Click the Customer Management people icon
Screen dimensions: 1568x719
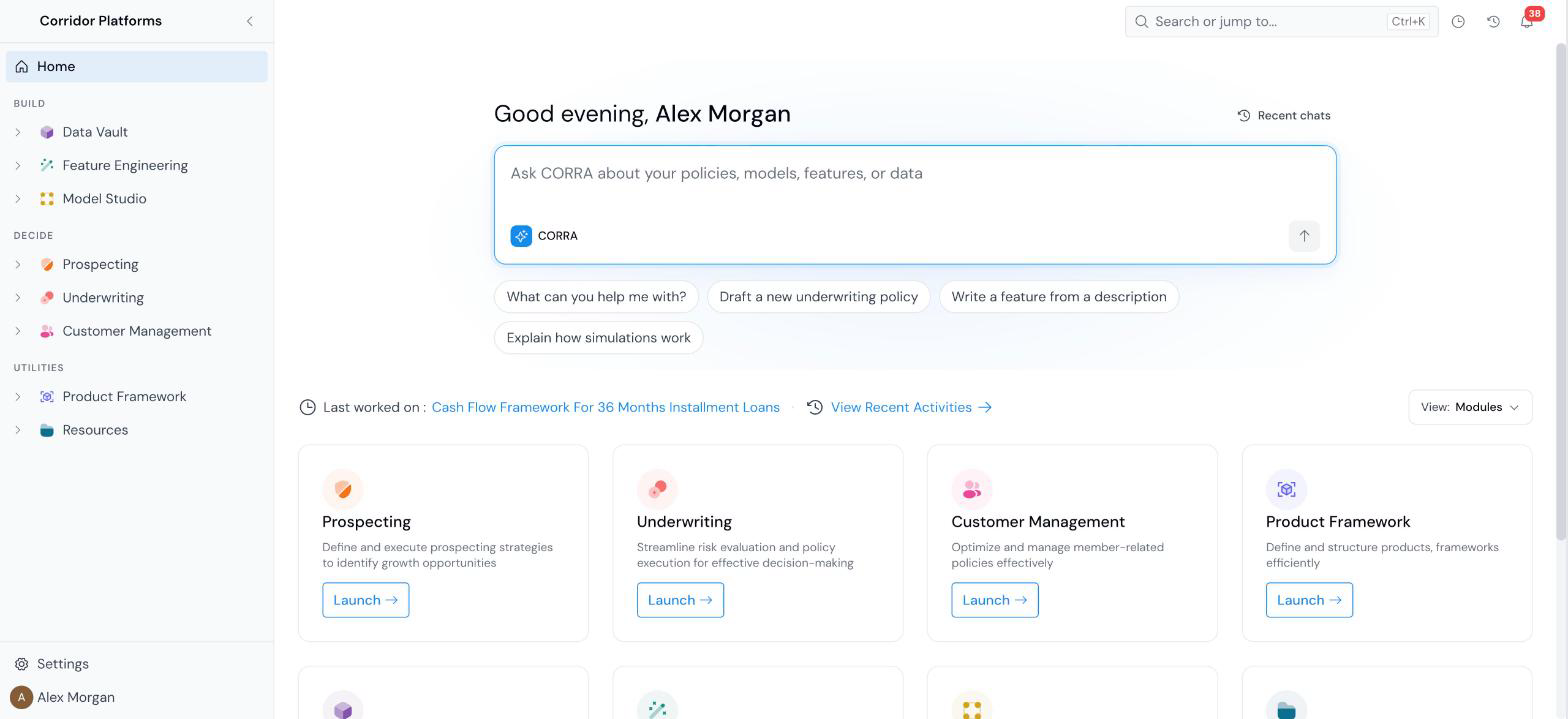coord(47,331)
